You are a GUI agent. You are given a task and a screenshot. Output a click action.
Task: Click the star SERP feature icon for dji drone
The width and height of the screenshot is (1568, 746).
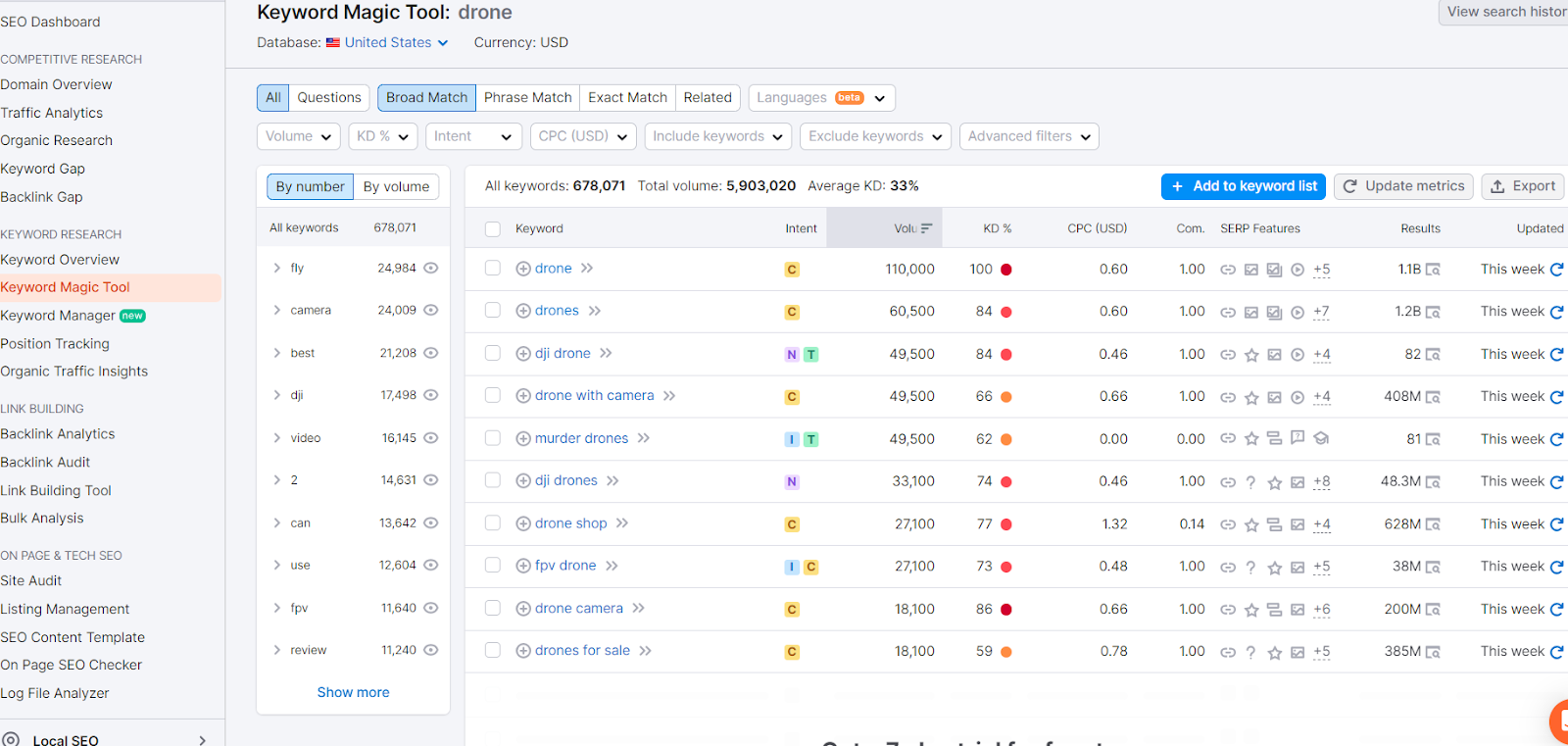pyautogui.click(x=1251, y=355)
